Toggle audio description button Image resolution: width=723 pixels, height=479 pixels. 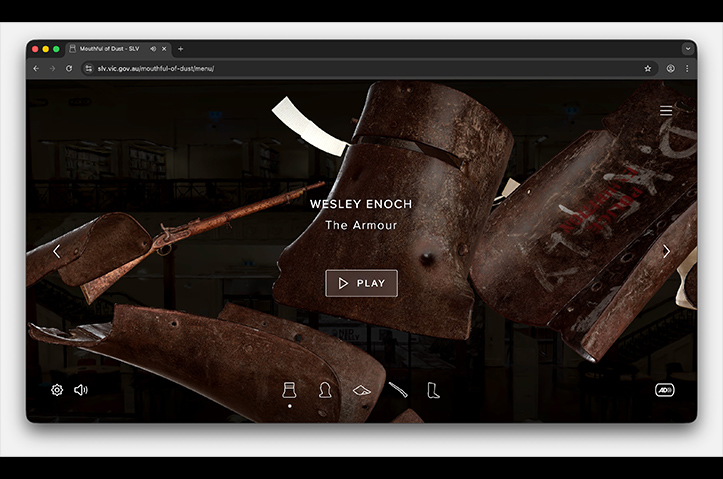coord(664,390)
